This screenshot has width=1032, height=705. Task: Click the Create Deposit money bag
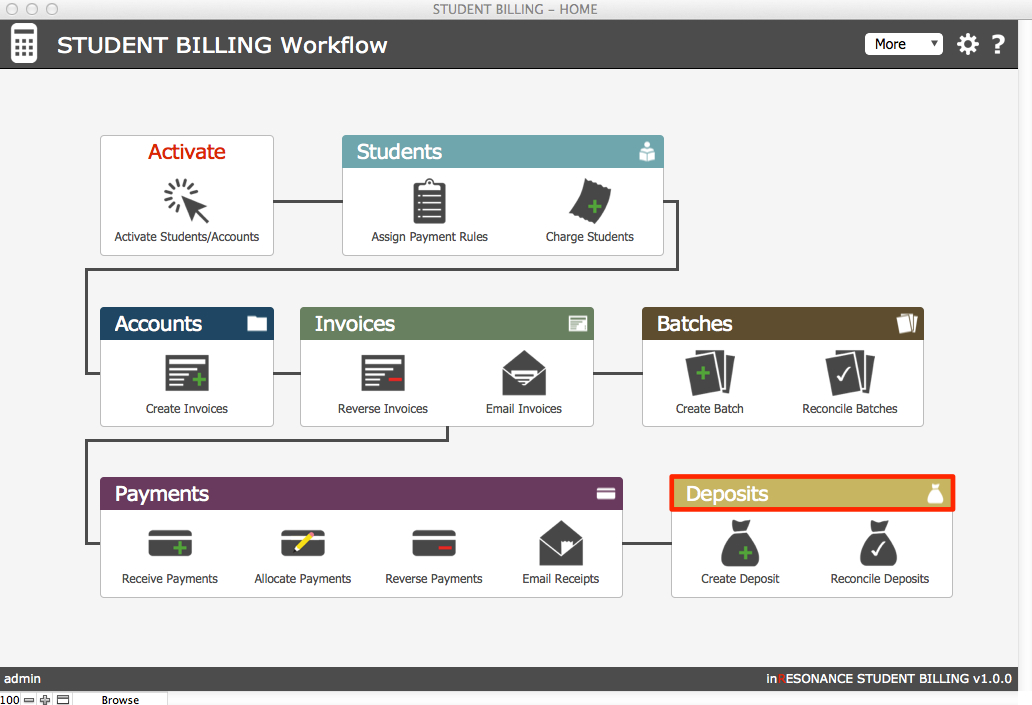(x=740, y=544)
